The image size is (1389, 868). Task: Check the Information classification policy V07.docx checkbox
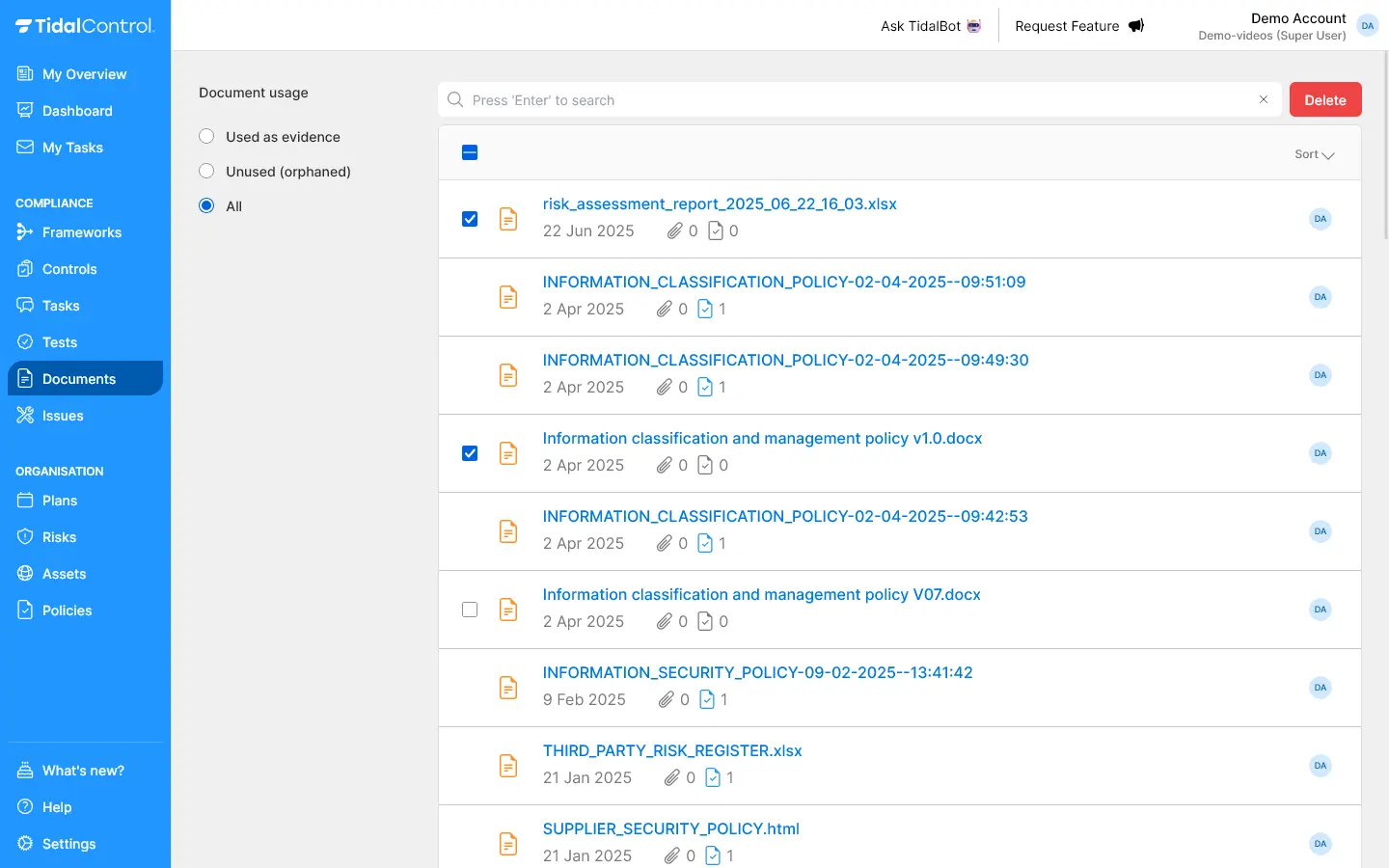470,610
